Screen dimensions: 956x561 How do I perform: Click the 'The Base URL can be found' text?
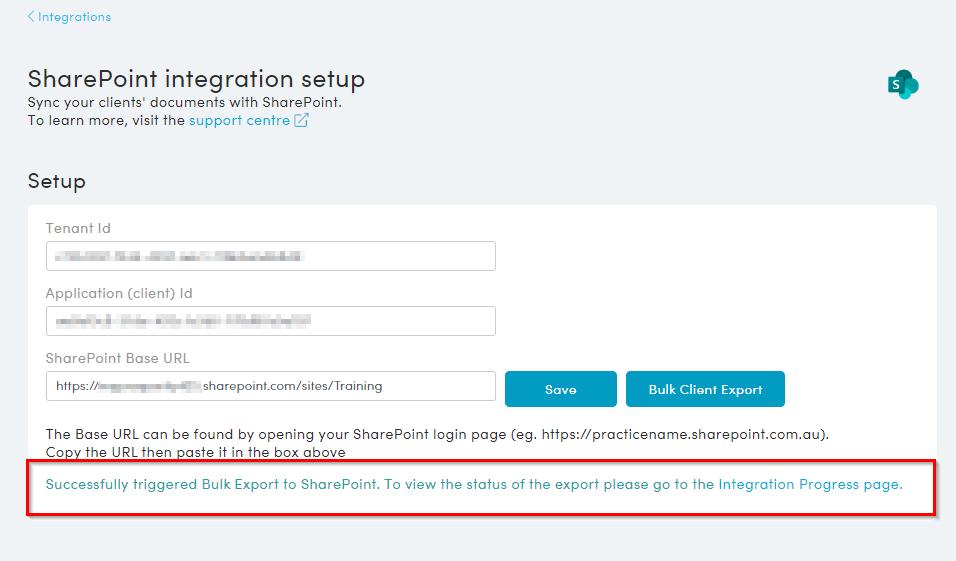437,434
